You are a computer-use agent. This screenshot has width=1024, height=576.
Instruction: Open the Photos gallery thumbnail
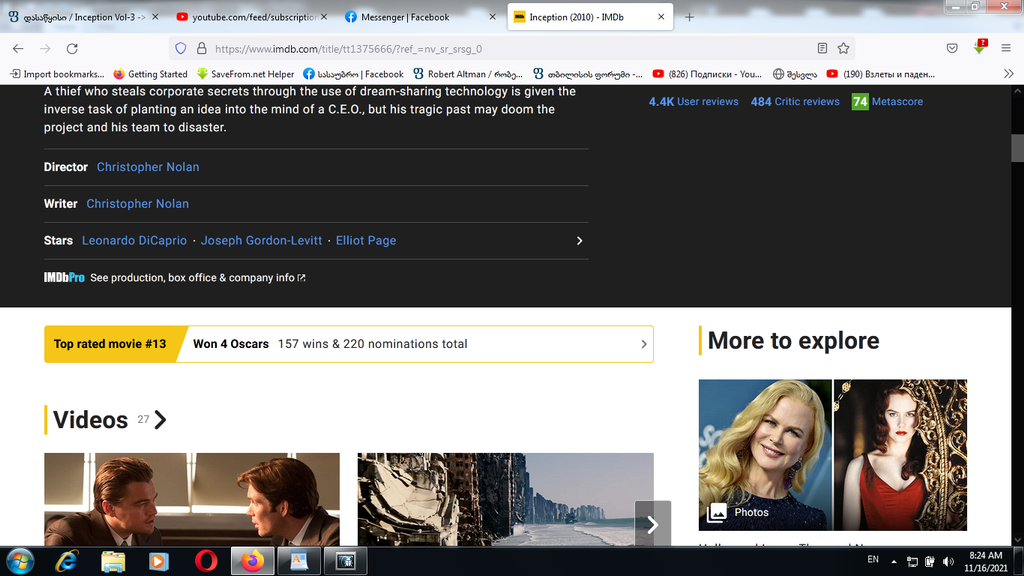(765, 455)
